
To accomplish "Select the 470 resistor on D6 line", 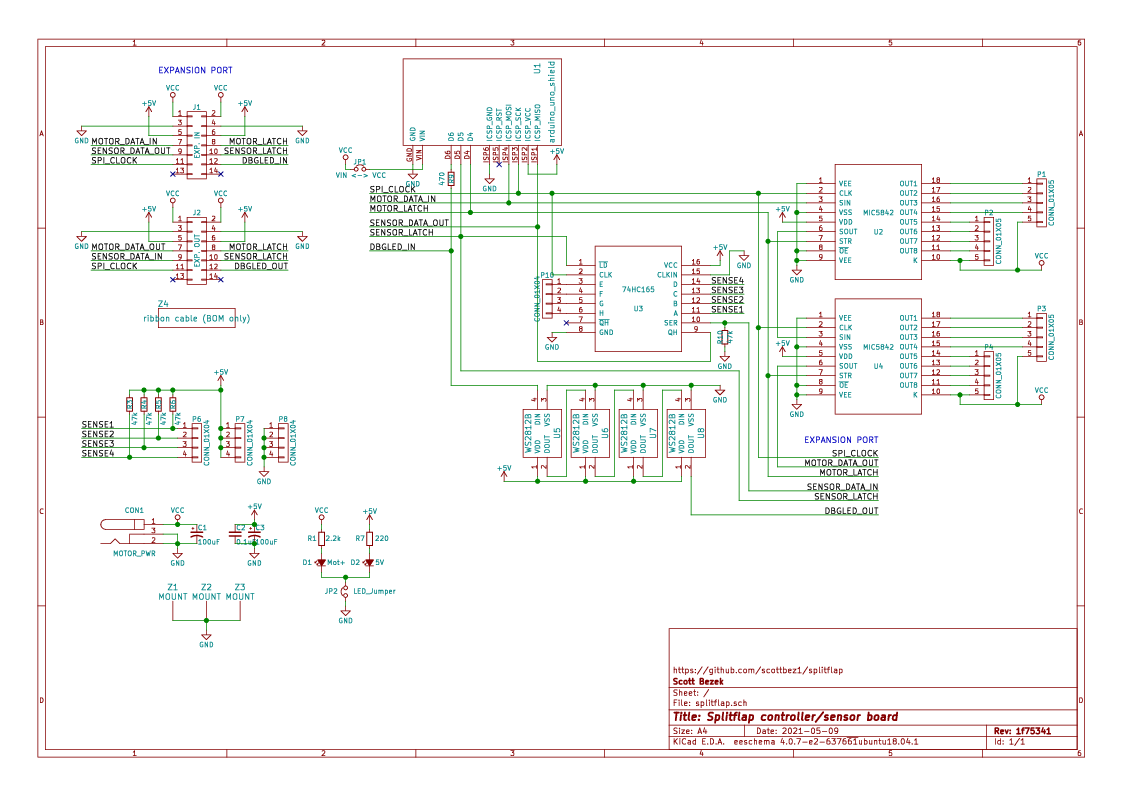I will tap(450, 179).
